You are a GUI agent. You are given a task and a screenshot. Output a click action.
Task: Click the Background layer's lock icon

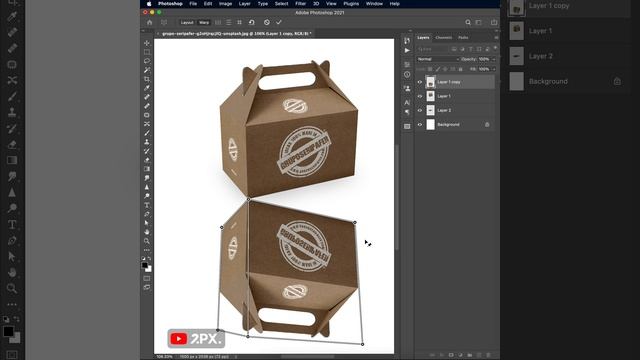487,124
